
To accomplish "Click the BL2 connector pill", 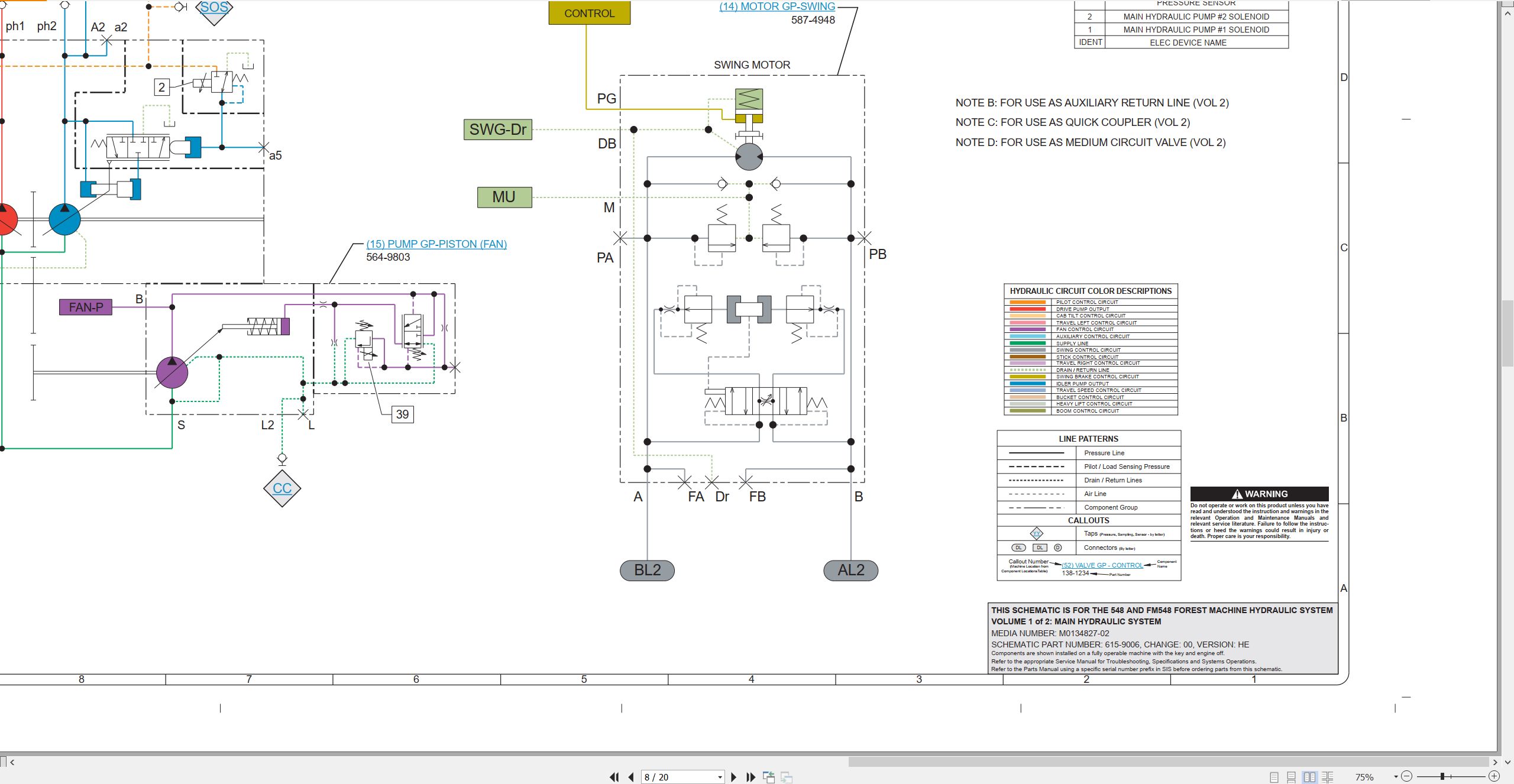I will (x=647, y=570).
